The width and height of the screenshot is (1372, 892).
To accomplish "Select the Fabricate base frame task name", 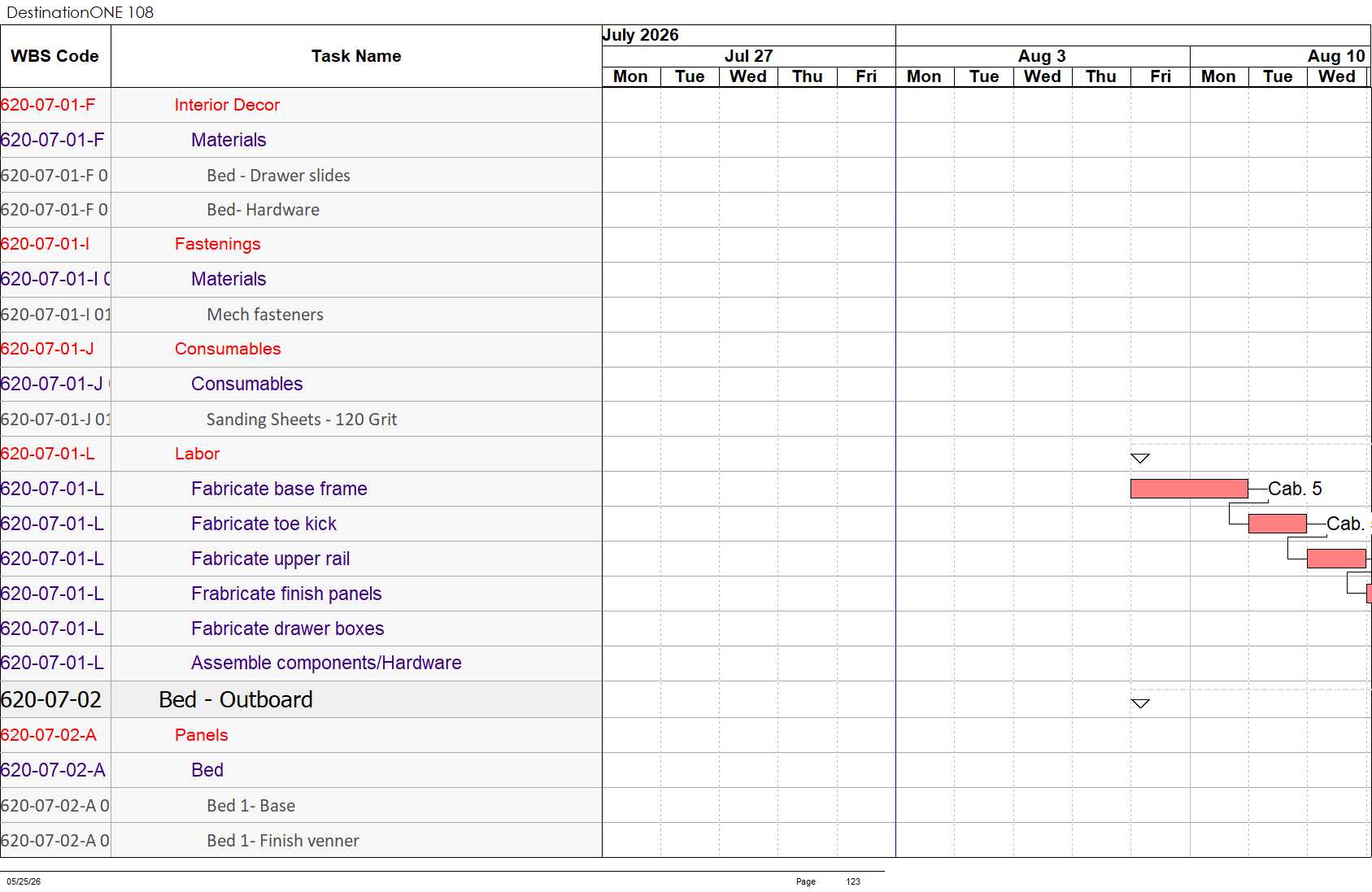I will (x=279, y=489).
